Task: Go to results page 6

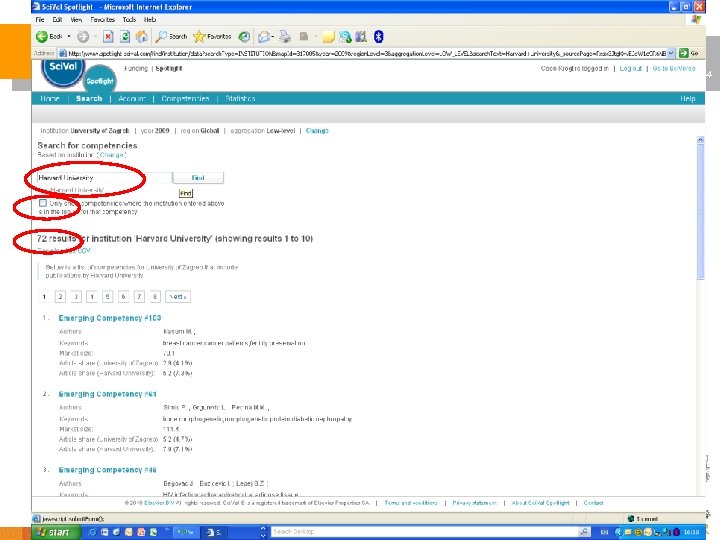Action: pos(123,297)
